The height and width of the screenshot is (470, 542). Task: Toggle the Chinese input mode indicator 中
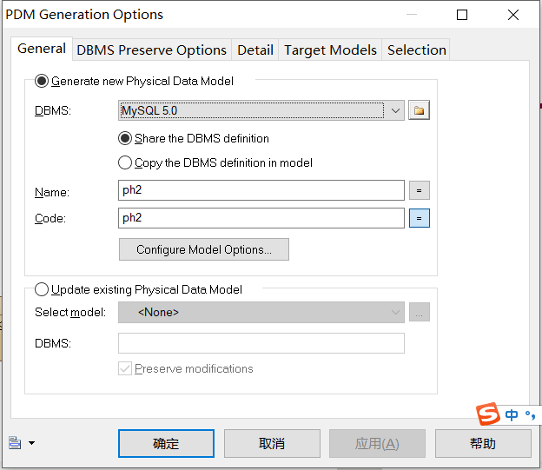point(511,415)
